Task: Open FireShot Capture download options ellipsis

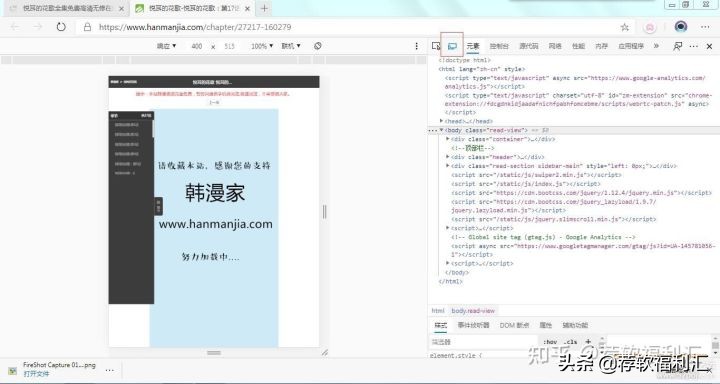Action: tap(109, 370)
